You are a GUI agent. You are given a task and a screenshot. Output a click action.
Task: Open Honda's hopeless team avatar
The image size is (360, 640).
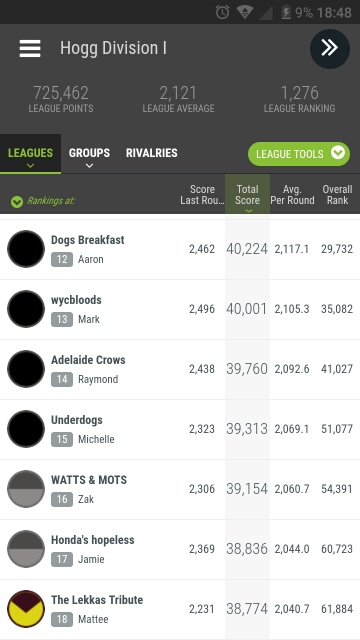point(26,549)
